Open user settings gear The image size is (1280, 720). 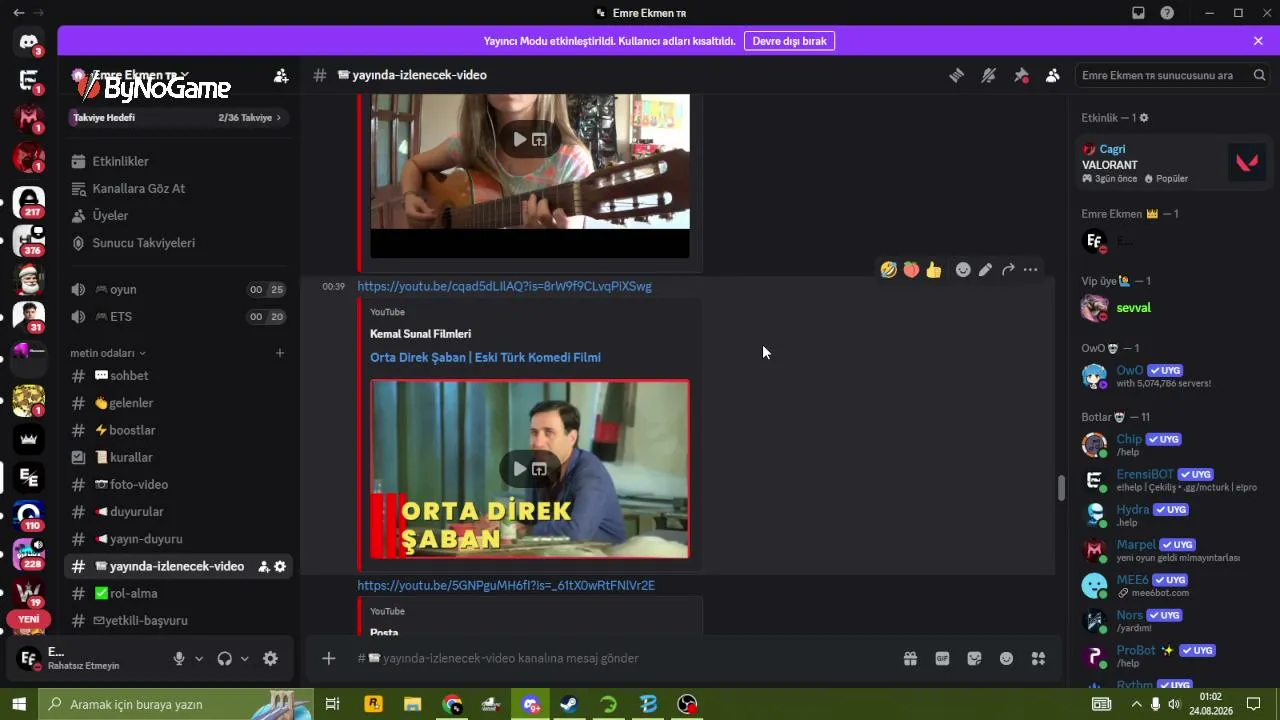[270, 659]
